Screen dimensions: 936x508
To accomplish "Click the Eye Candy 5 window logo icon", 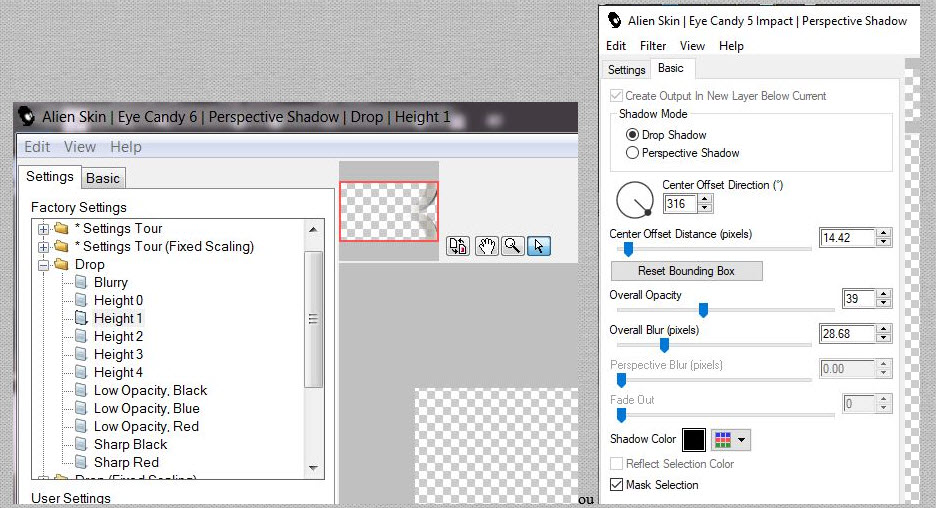I will pyautogui.click(x=614, y=21).
